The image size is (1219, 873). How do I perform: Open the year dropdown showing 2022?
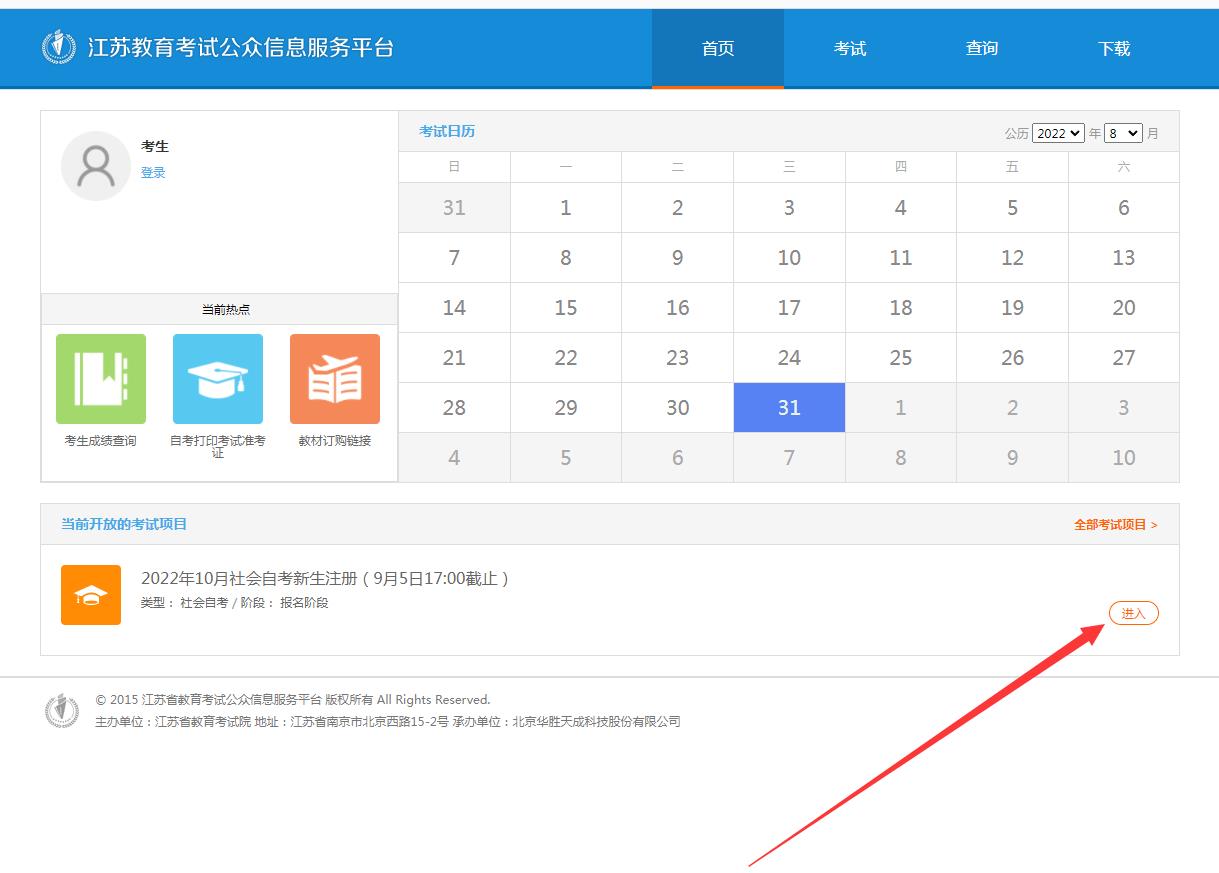pyautogui.click(x=1058, y=133)
